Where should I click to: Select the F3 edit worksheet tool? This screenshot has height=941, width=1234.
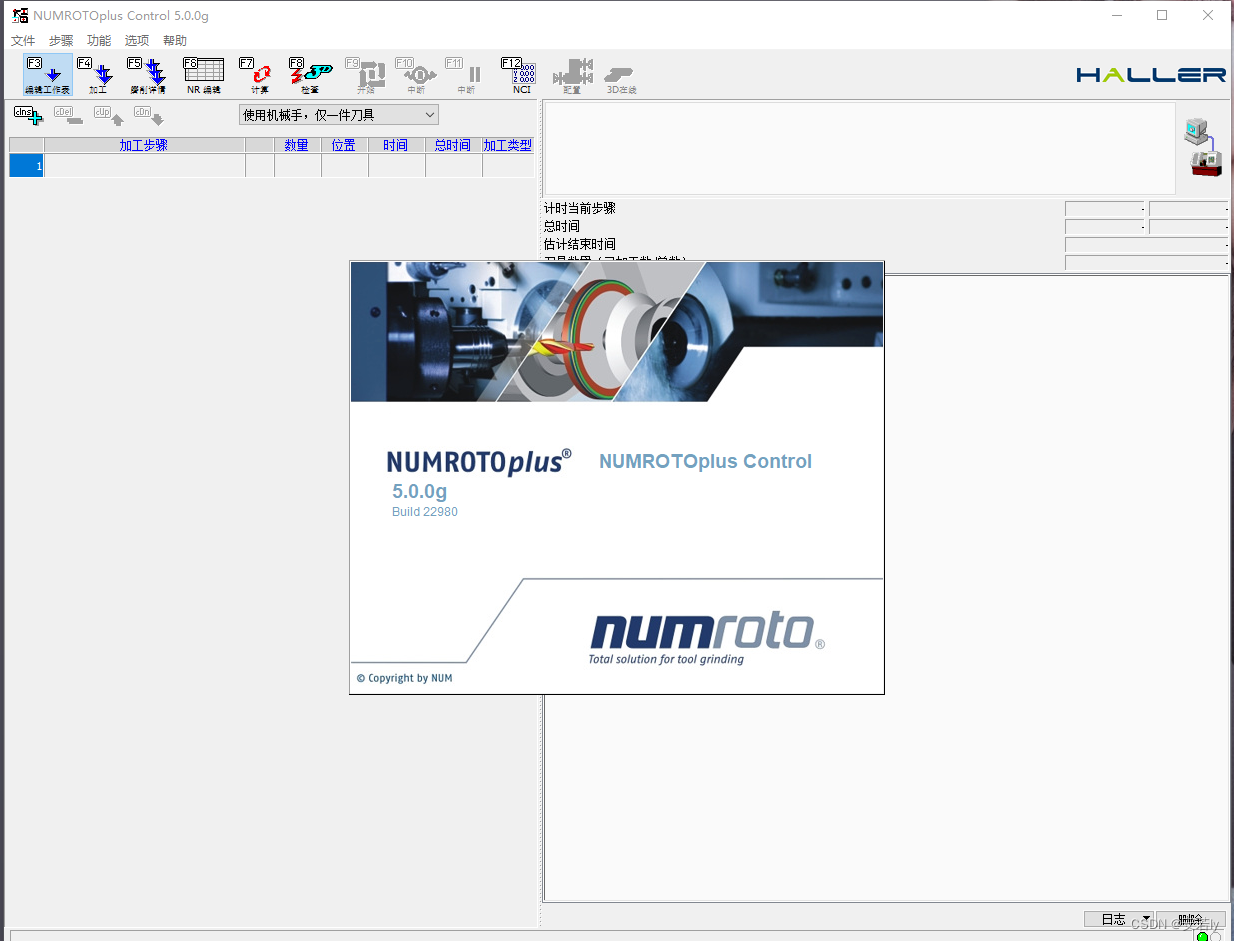point(48,75)
